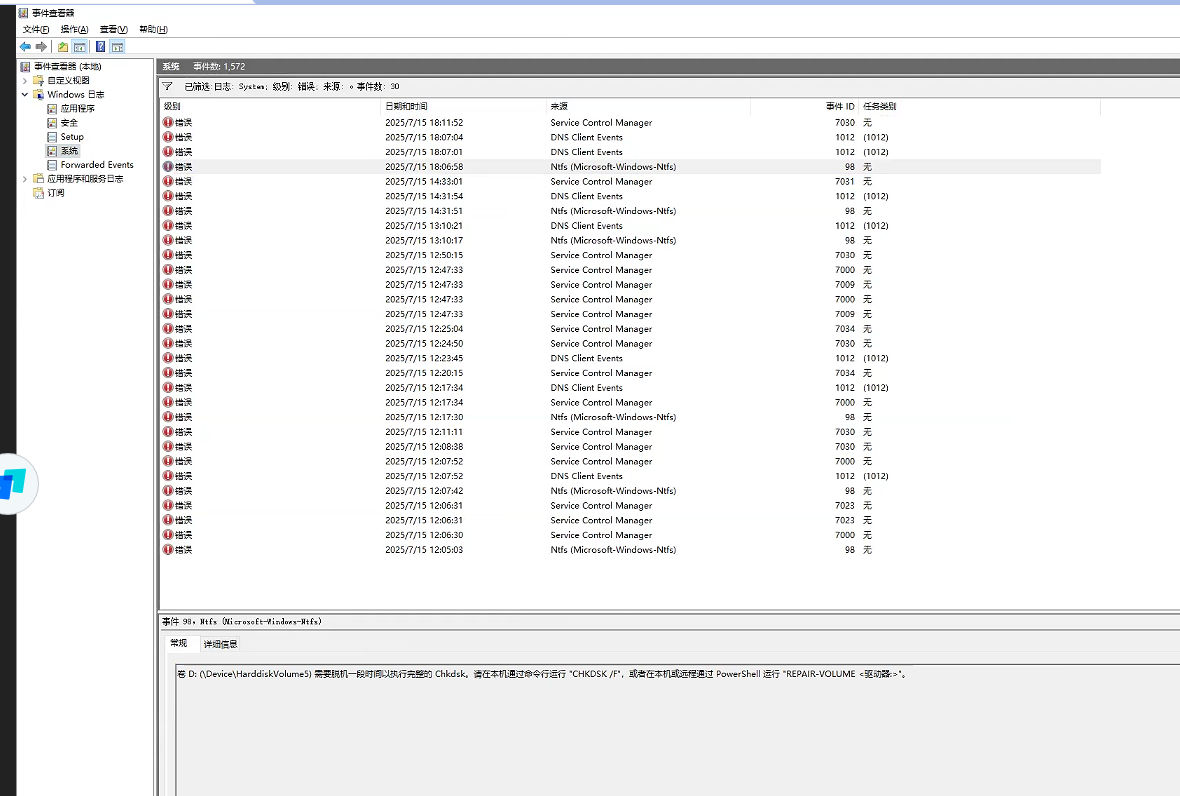Sort by the 事件 ID column header
This screenshot has height=796, width=1180.
[839, 106]
